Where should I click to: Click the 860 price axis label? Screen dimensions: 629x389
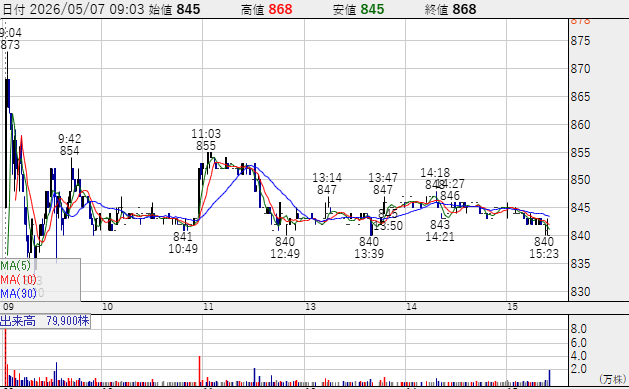tap(580, 125)
